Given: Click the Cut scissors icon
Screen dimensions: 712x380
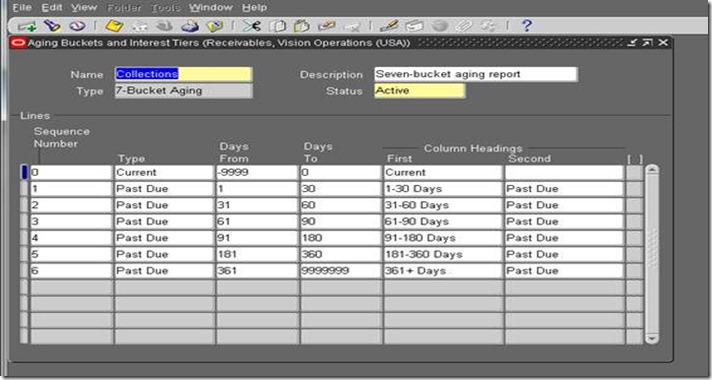Looking at the screenshot, I should (x=251, y=26).
